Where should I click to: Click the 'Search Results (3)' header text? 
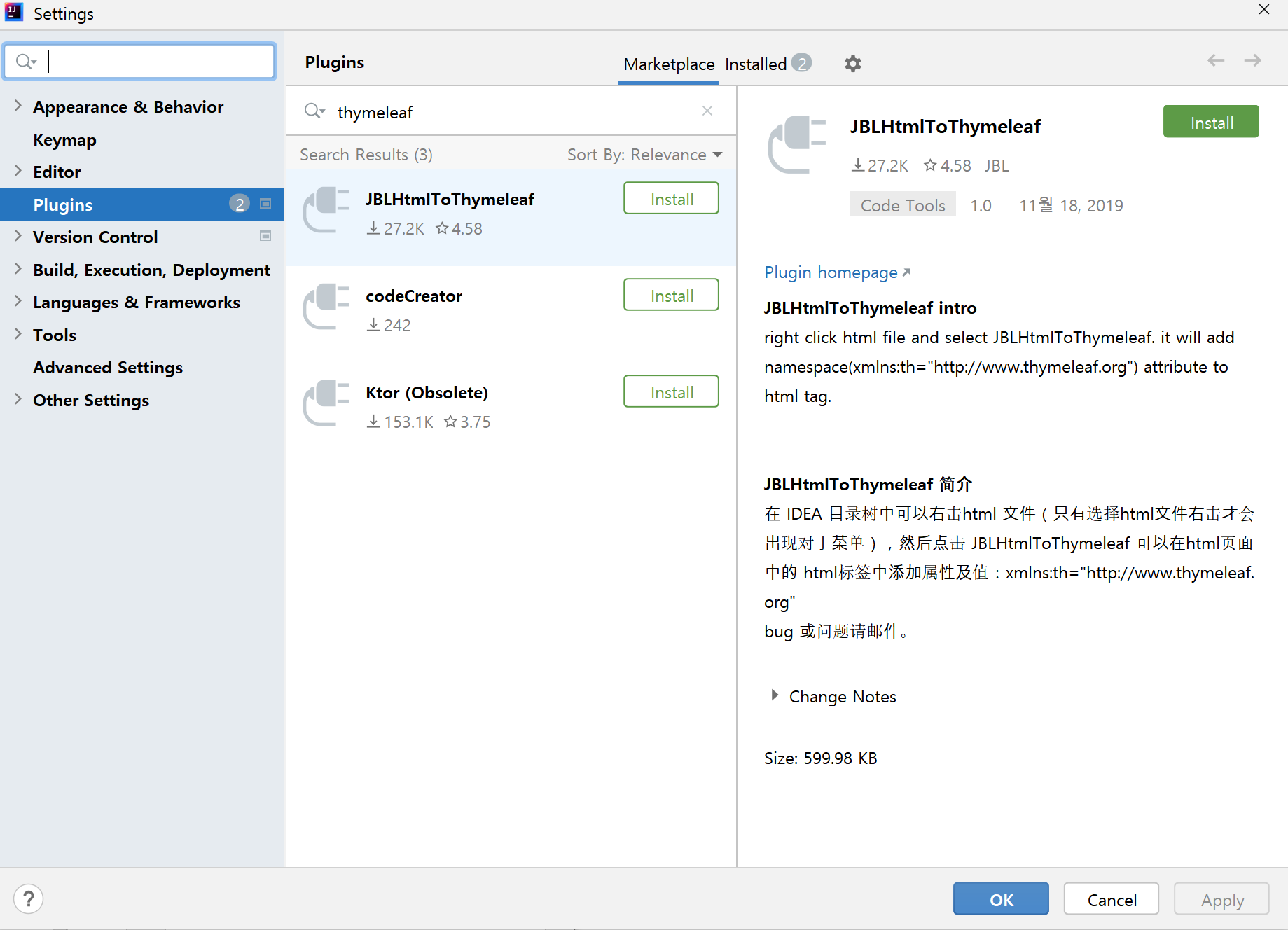pyautogui.click(x=366, y=155)
